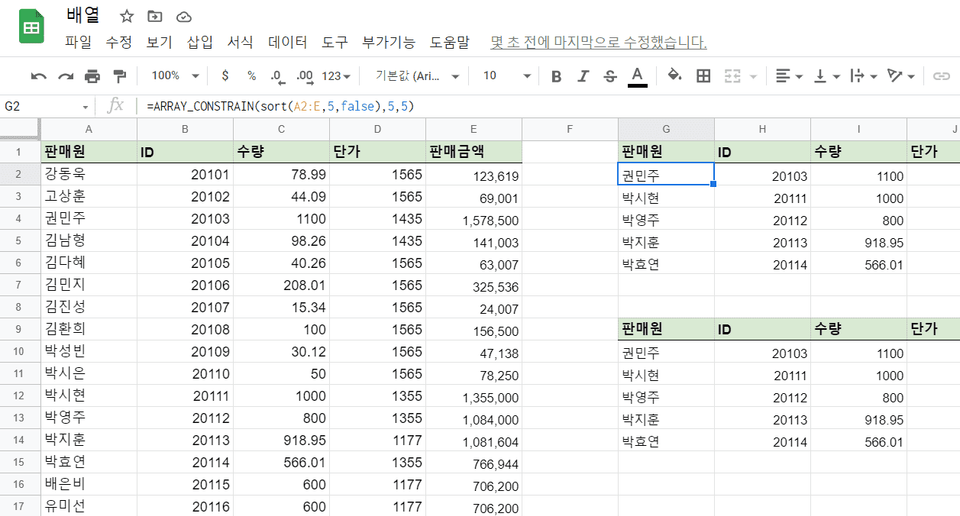Undo the last action
This screenshot has width=960, height=516.
click(x=39, y=76)
